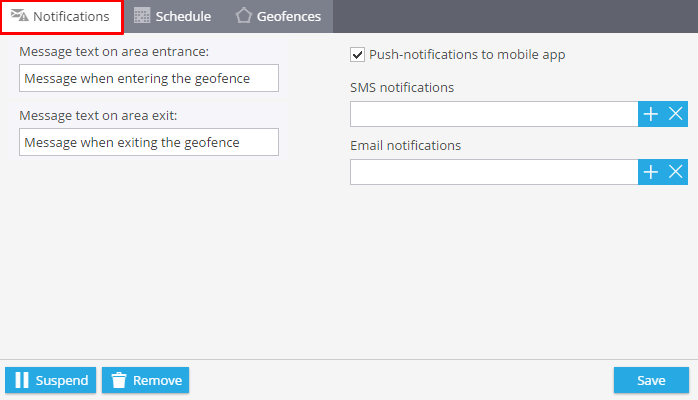Focus the area entrance message text field
This screenshot has height=400, width=698.
pyautogui.click(x=149, y=78)
